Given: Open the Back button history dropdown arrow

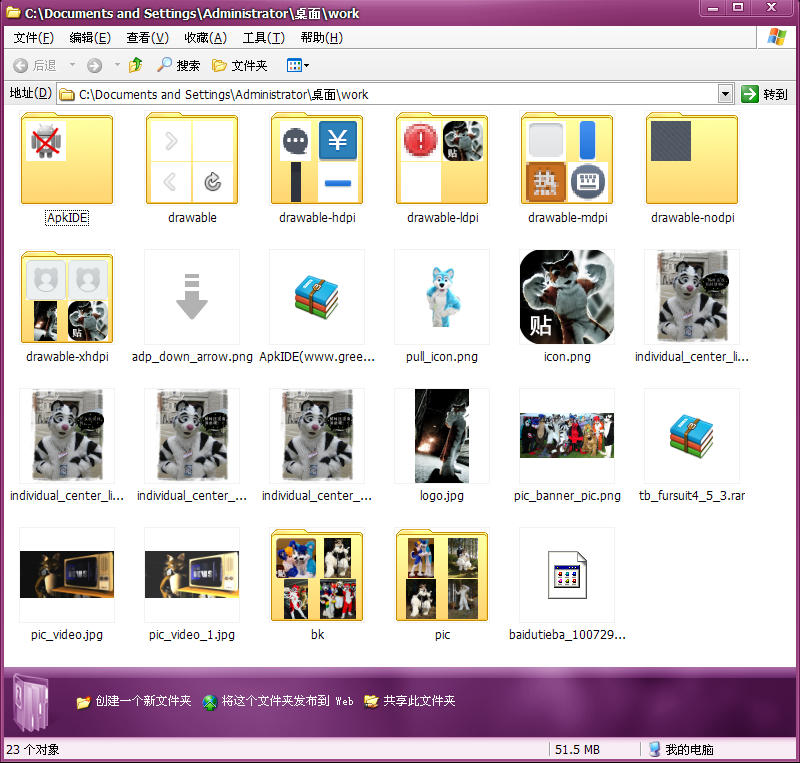Looking at the screenshot, I should click(72, 65).
